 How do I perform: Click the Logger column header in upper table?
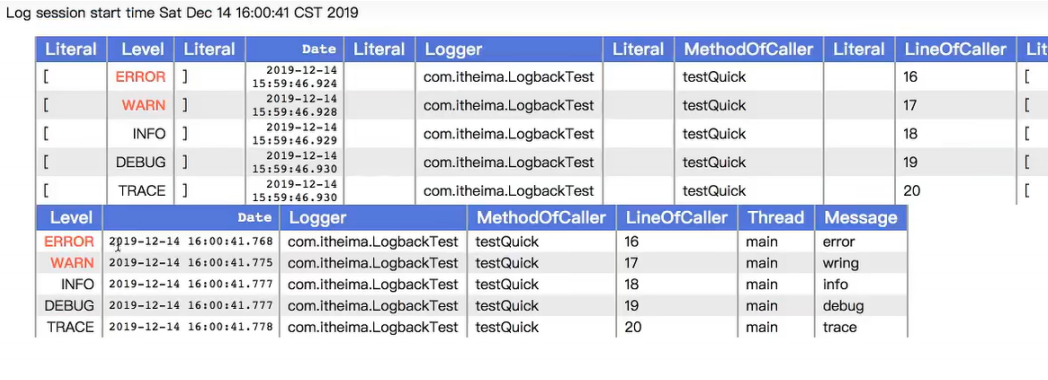pyautogui.click(x=509, y=49)
